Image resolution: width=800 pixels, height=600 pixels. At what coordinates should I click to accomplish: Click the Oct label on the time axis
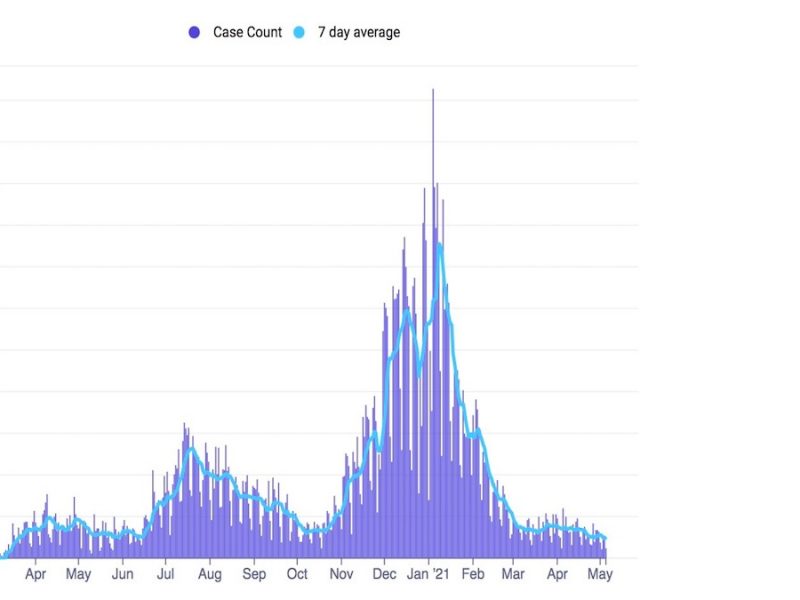[x=297, y=575]
